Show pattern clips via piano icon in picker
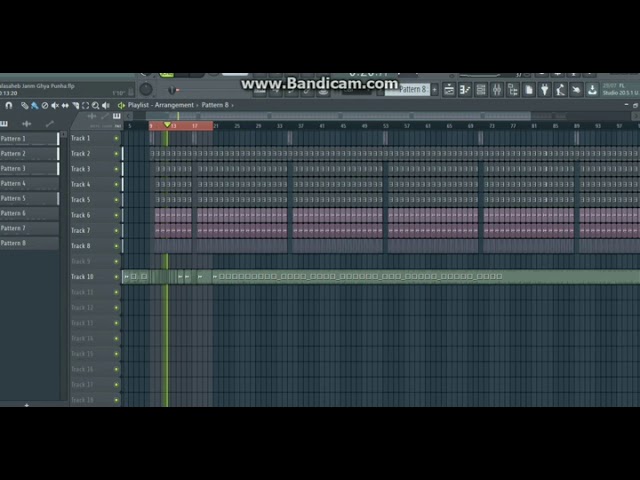Image resolution: width=640 pixels, height=480 pixels. point(4,123)
